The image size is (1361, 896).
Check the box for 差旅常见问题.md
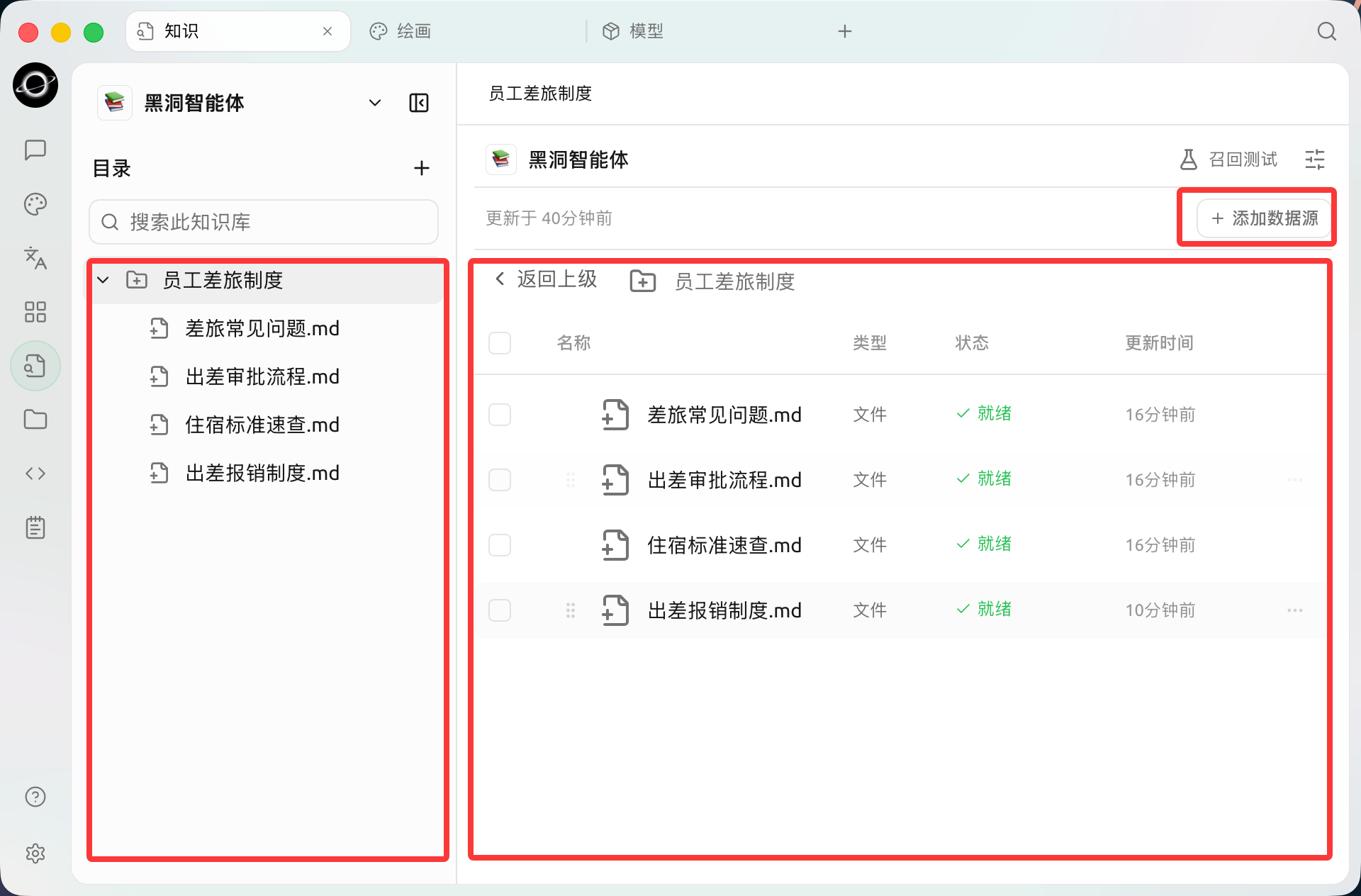pos(500,415)
